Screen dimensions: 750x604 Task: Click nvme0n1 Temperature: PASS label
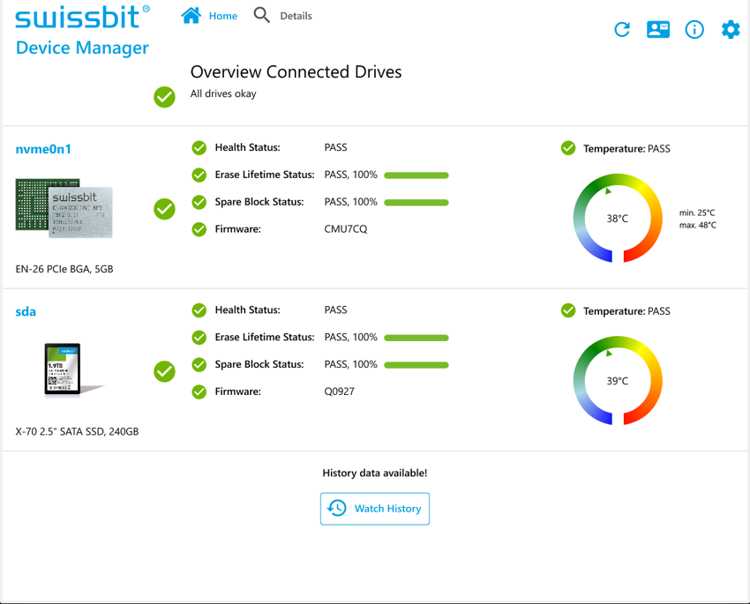coord(627,149)
